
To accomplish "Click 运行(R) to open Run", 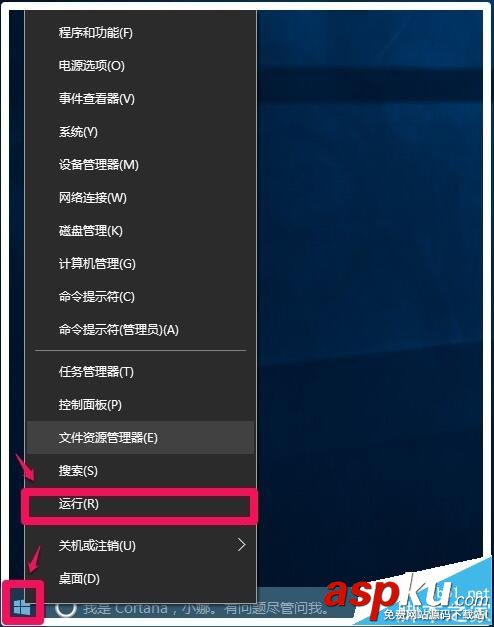I will click(x=140, y=504).
